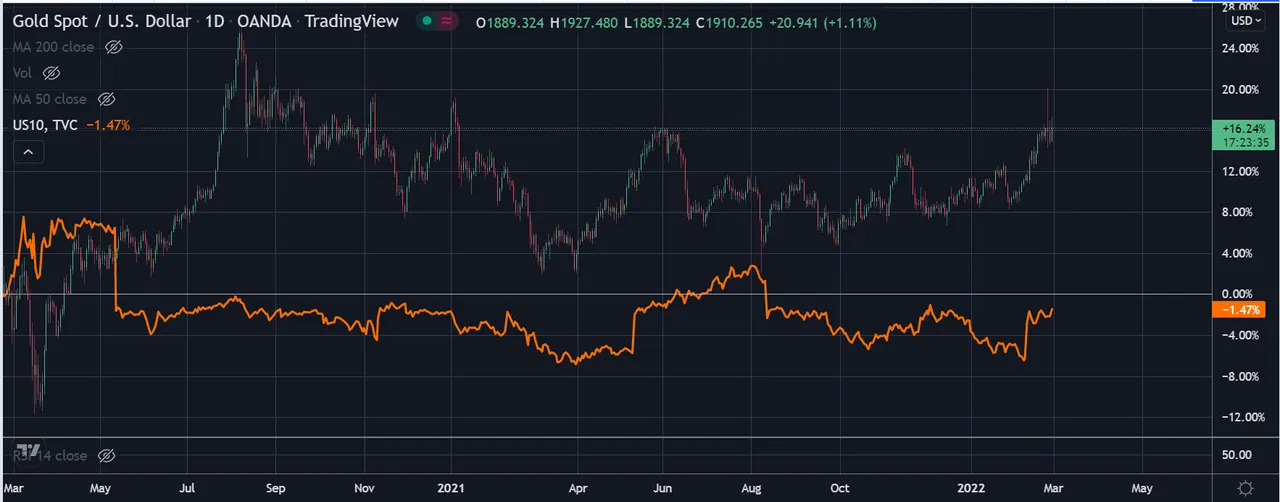Click the Nov label on the time axis

click(x=364, y=489)
